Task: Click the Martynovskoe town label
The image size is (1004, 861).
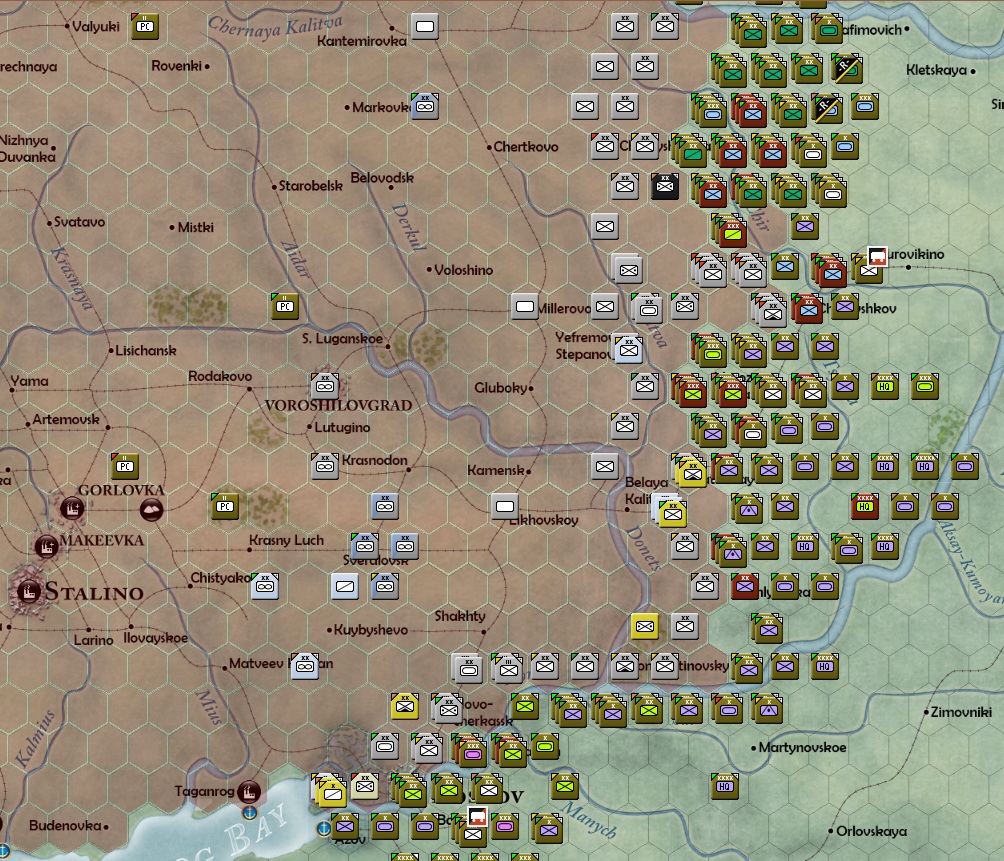Action: pyautogui.click(x=802, y=748)
